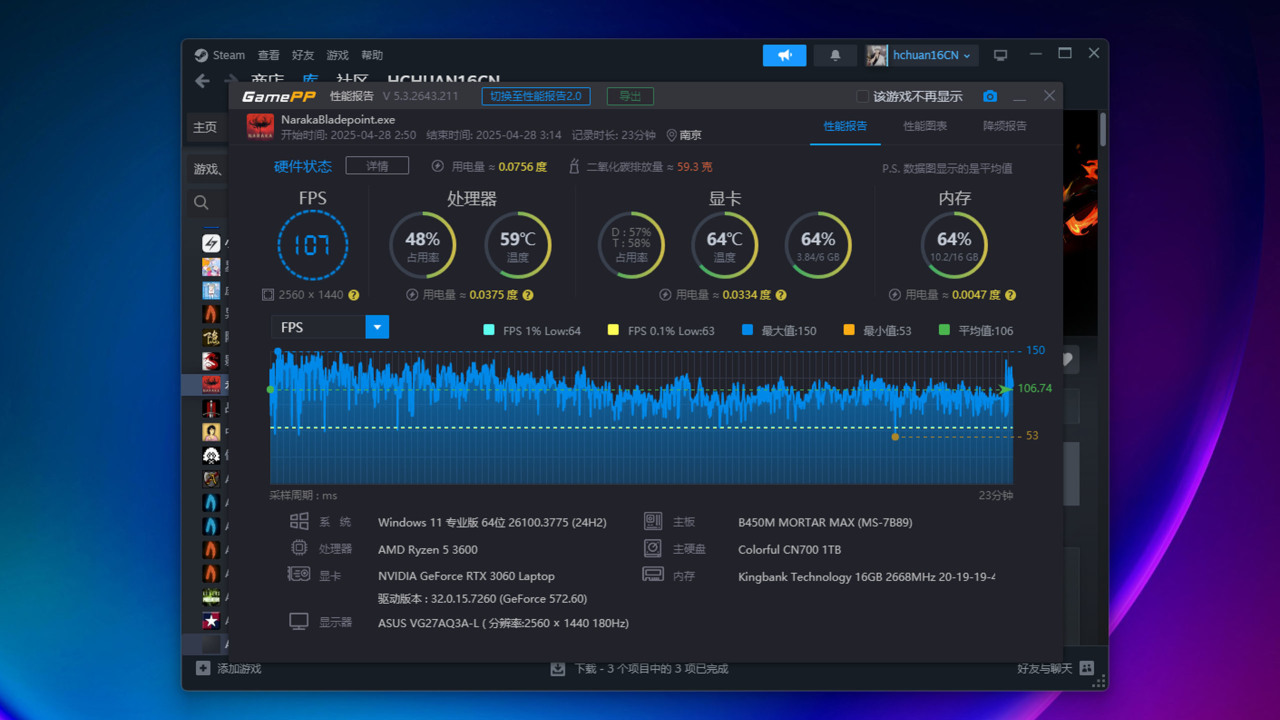Click the orange 最小值 legend swatch

[849, 330]
